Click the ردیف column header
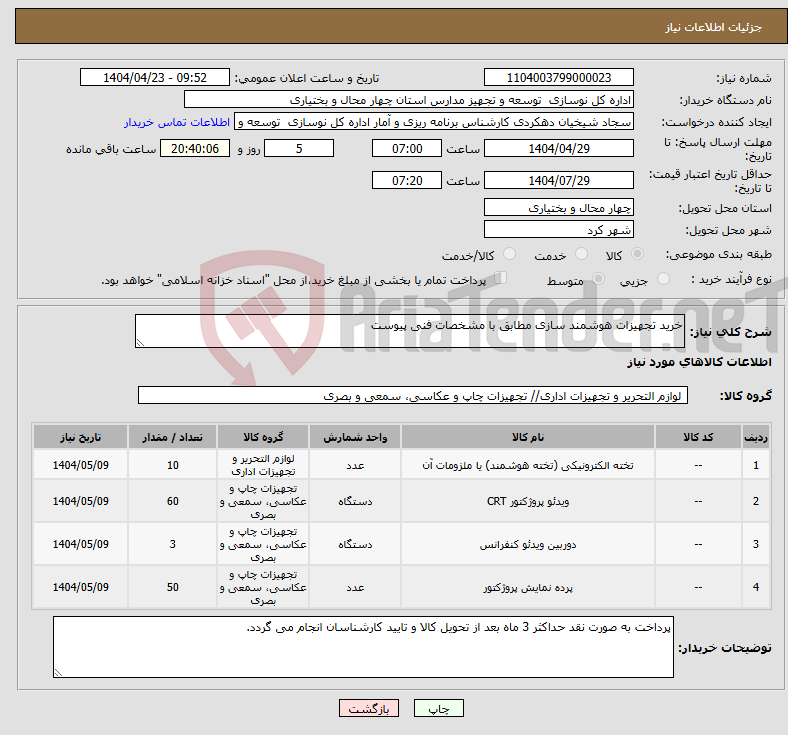The height and width of the screenshot is (735, 788). pos(755,437)
